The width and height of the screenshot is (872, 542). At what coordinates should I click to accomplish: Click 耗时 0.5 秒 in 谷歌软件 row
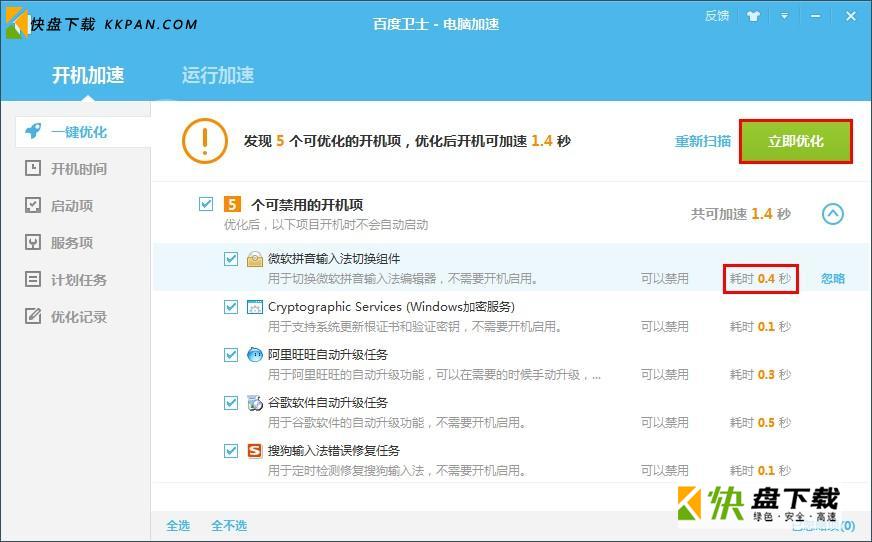[x=760, y=422]
